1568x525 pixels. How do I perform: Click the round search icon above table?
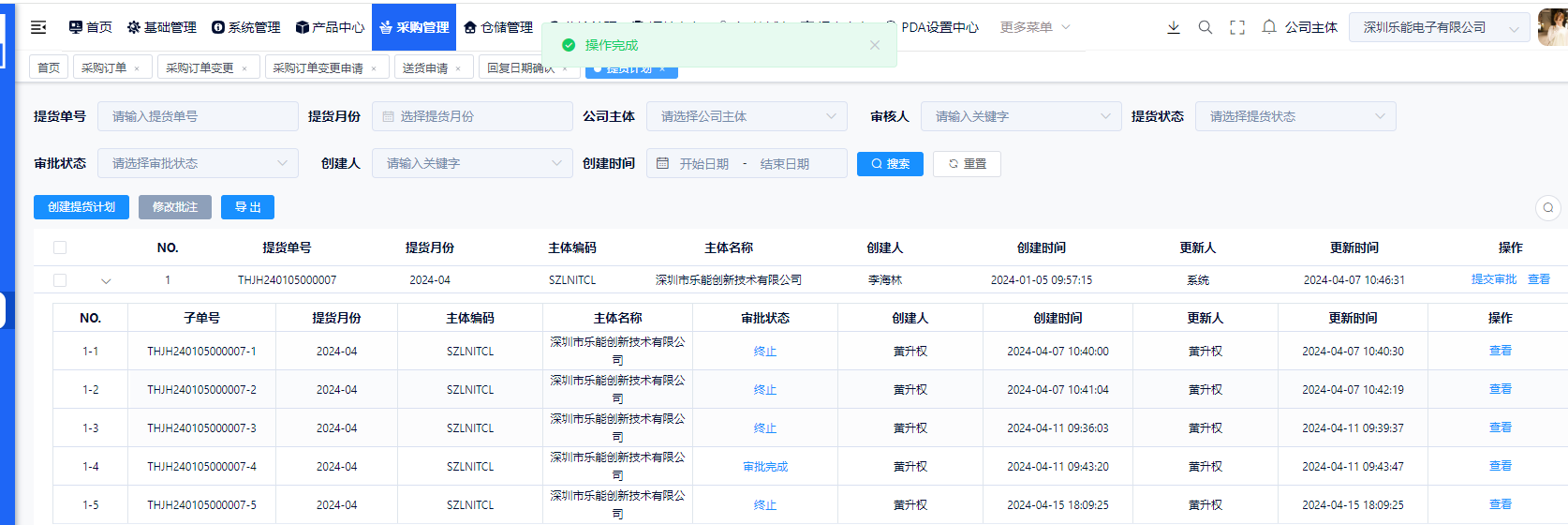click(1548, 207)
